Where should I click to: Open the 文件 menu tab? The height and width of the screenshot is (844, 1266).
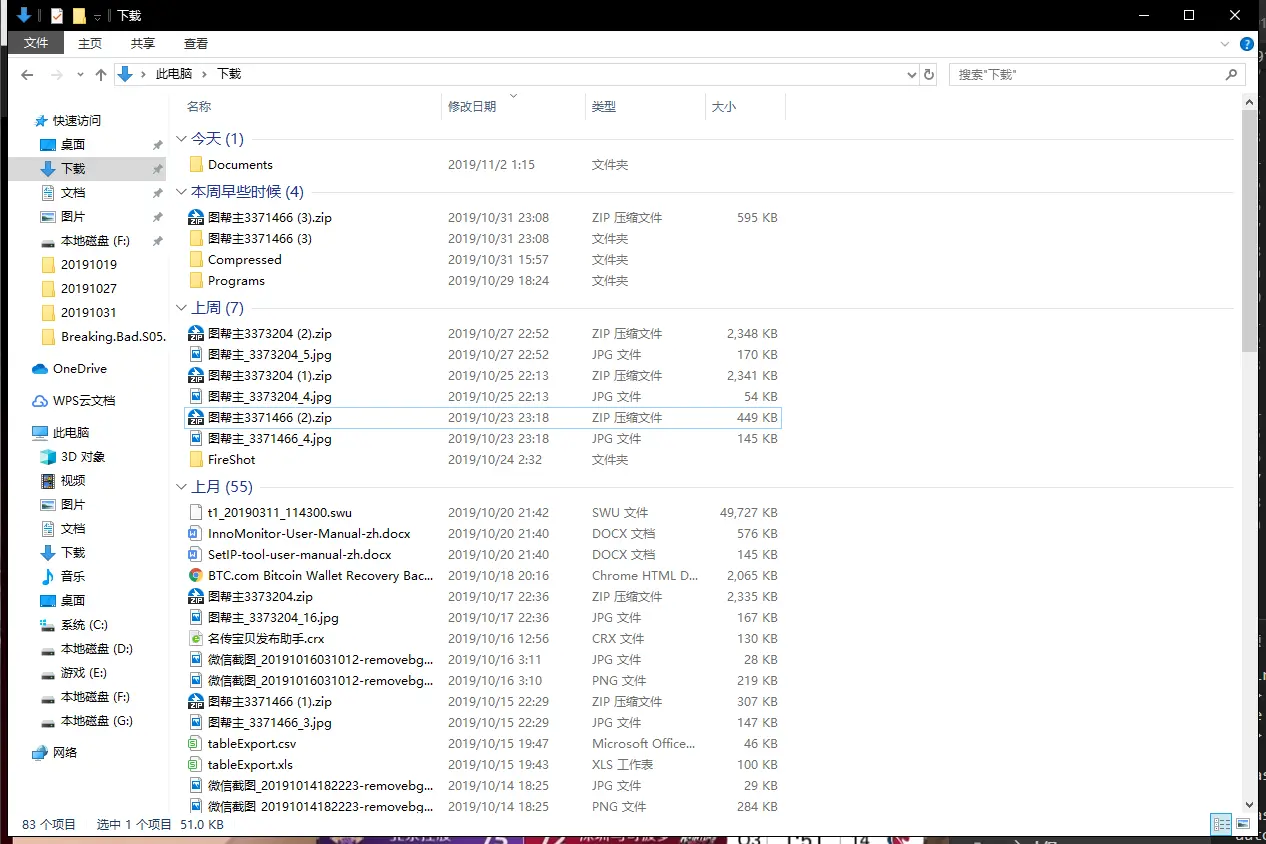[x=36, y=43]
